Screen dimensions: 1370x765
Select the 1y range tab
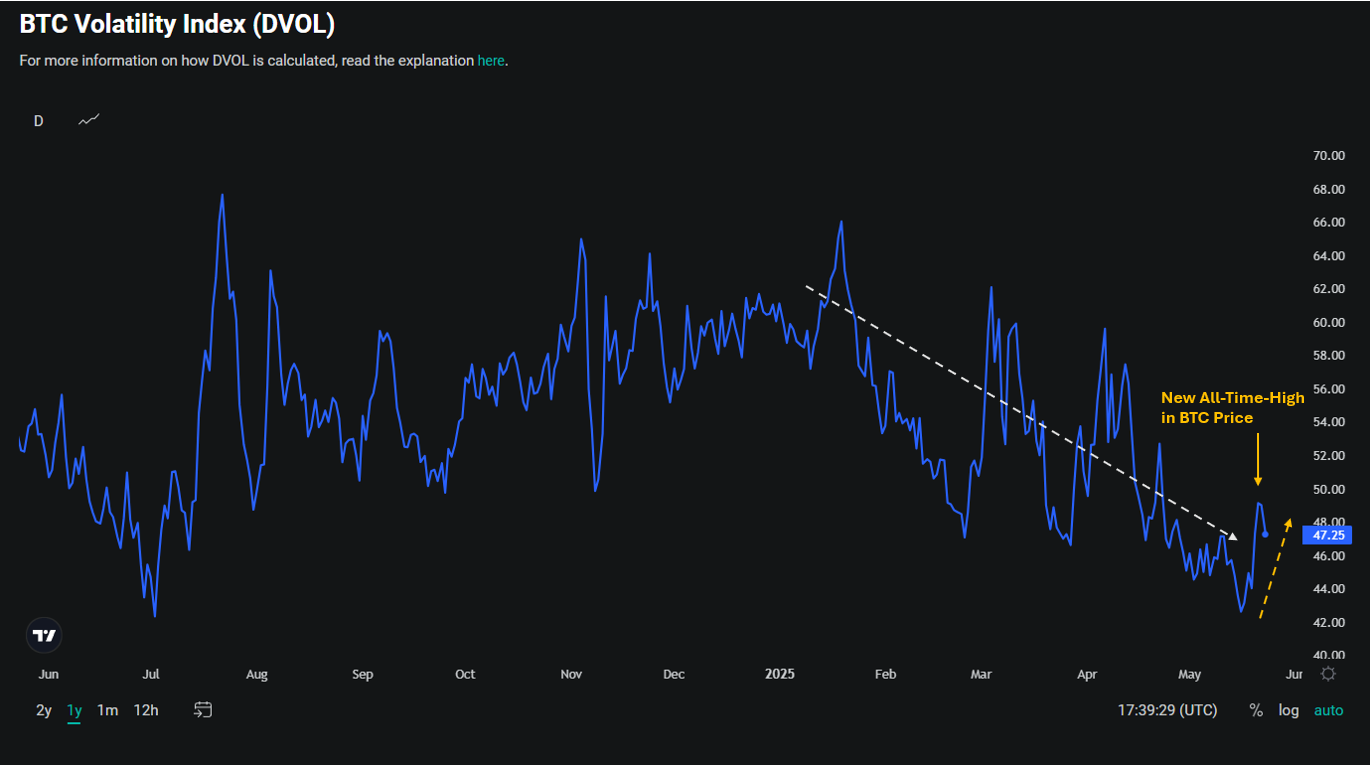click(x=74, y=710)
